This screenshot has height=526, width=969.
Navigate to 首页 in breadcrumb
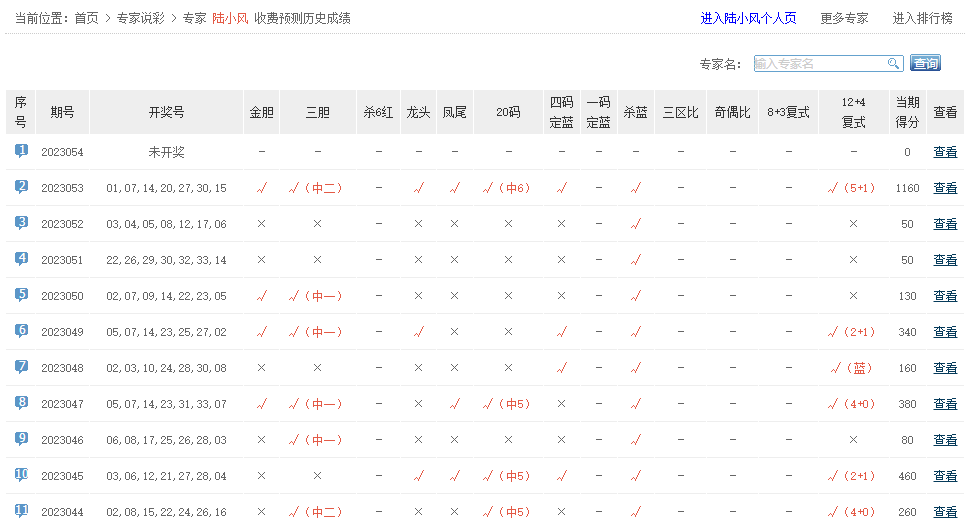pyautogui.click(x=87, y=18)
